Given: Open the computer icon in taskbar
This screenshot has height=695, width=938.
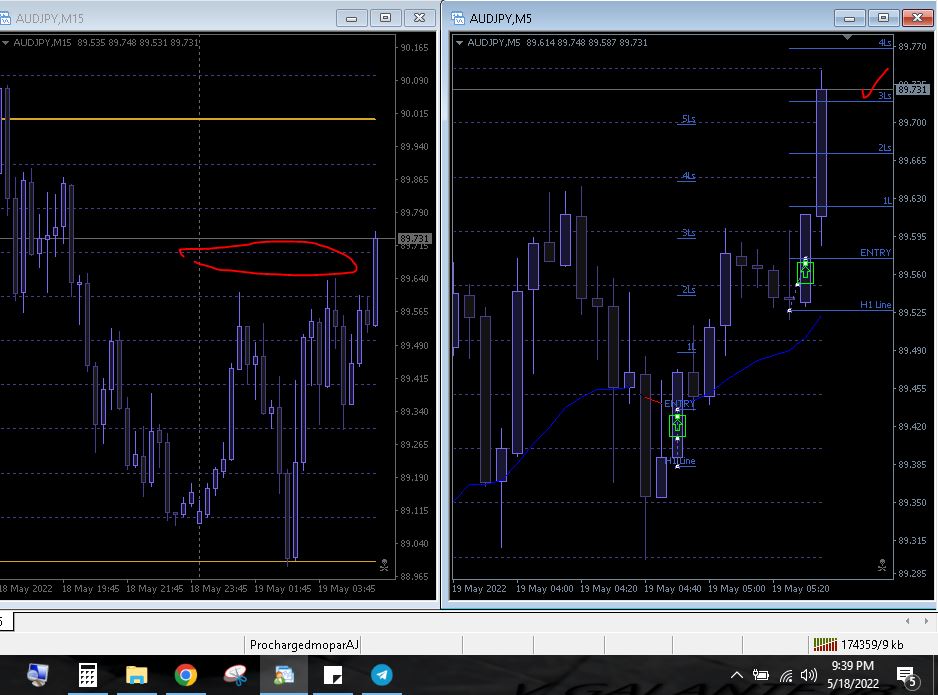Looking at the screenshot, I should (38, 675).
